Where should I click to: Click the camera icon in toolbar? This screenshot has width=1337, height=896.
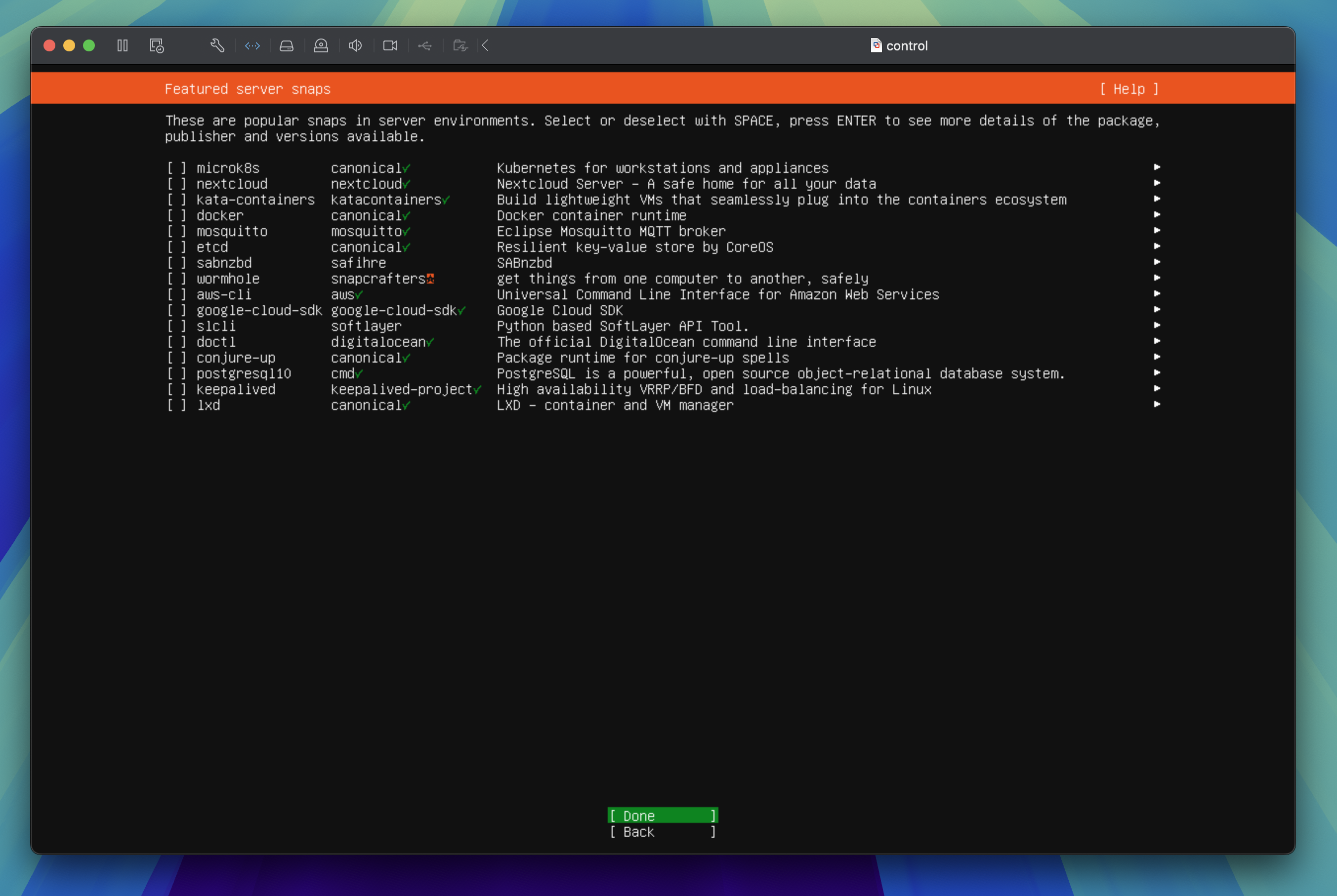point(390,46)
